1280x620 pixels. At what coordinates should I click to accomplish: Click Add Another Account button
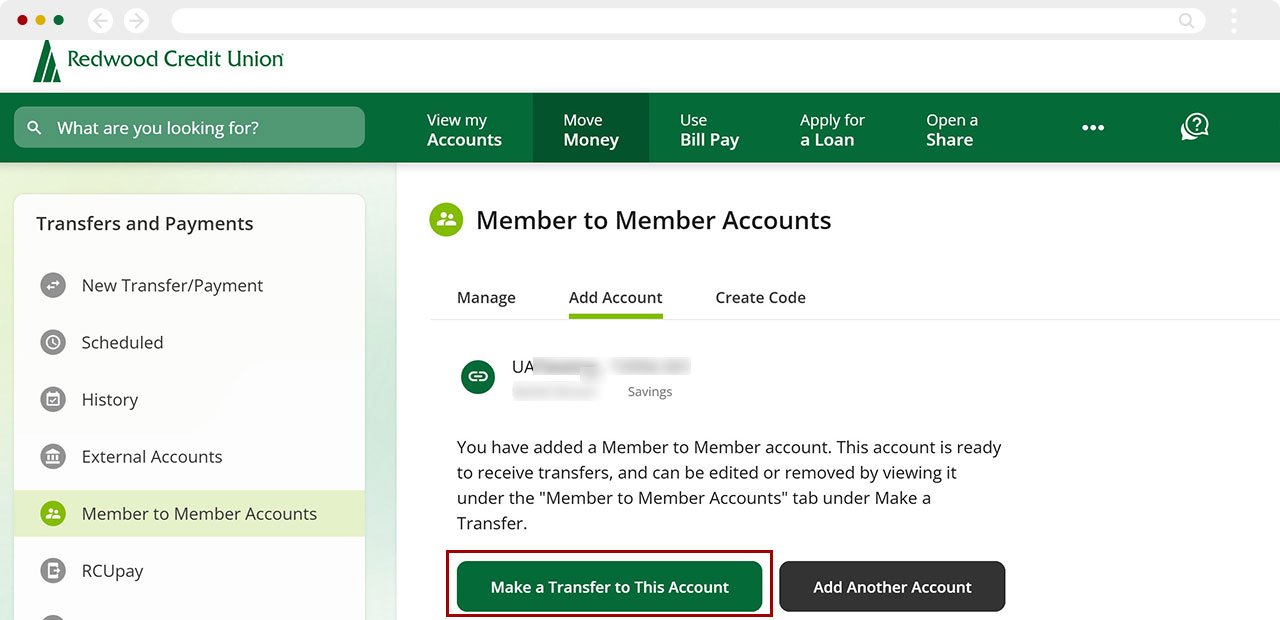click(892, 587)
